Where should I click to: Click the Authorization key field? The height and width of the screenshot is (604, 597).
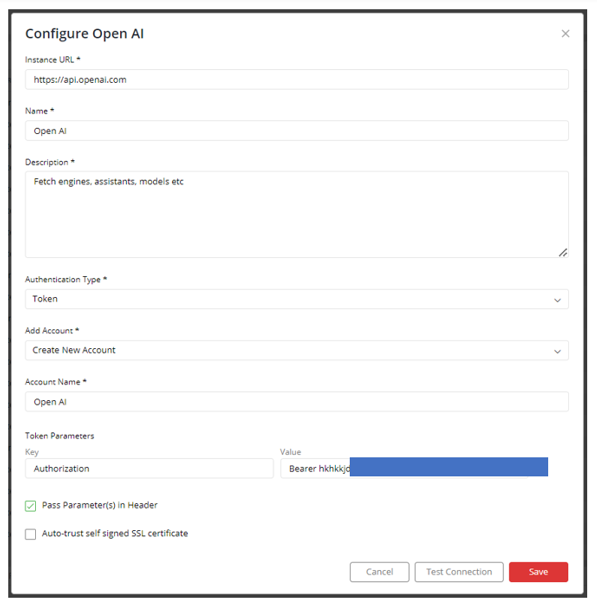point(149,468)
